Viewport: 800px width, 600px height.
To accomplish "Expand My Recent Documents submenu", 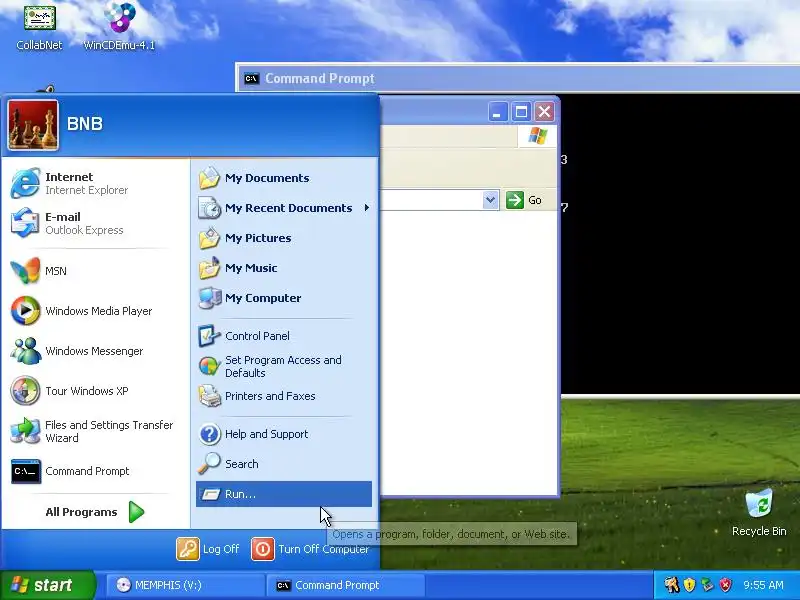I will click(284, 208).
